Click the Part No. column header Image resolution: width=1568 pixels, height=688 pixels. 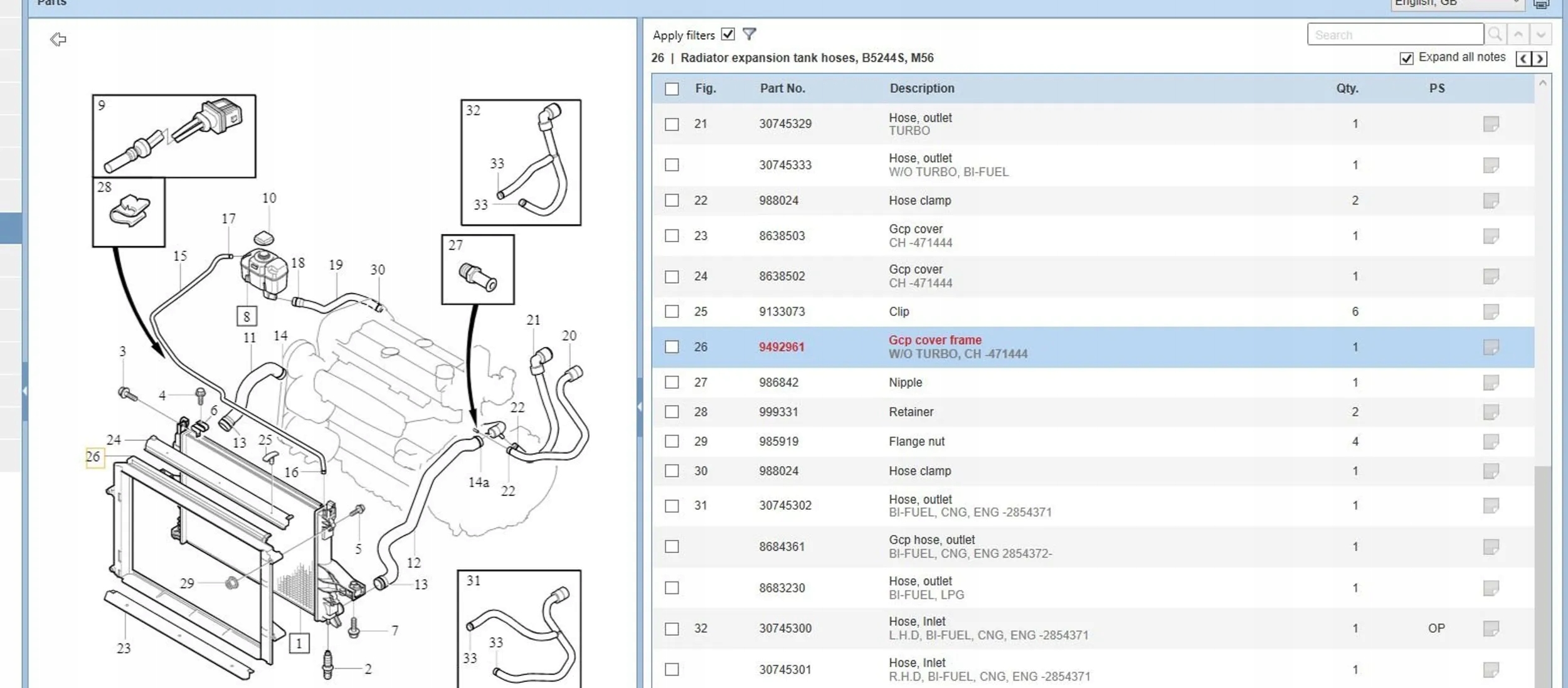(x=782, y=88)
